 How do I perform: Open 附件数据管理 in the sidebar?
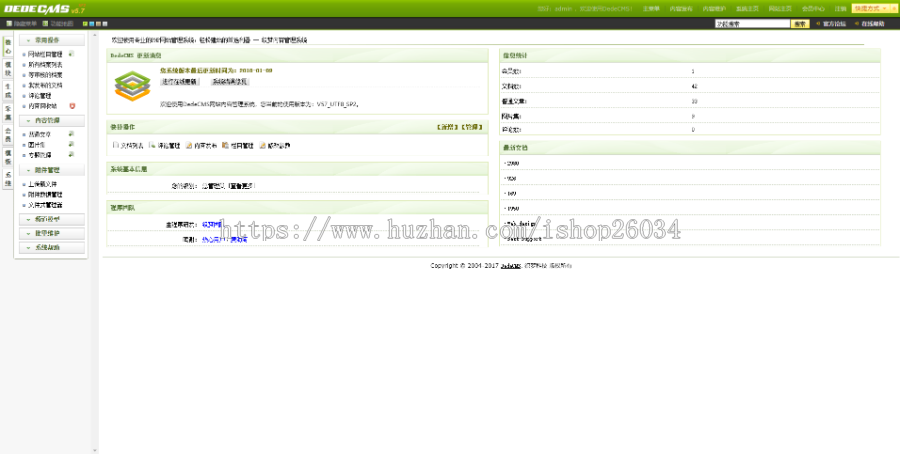(45, 195)
